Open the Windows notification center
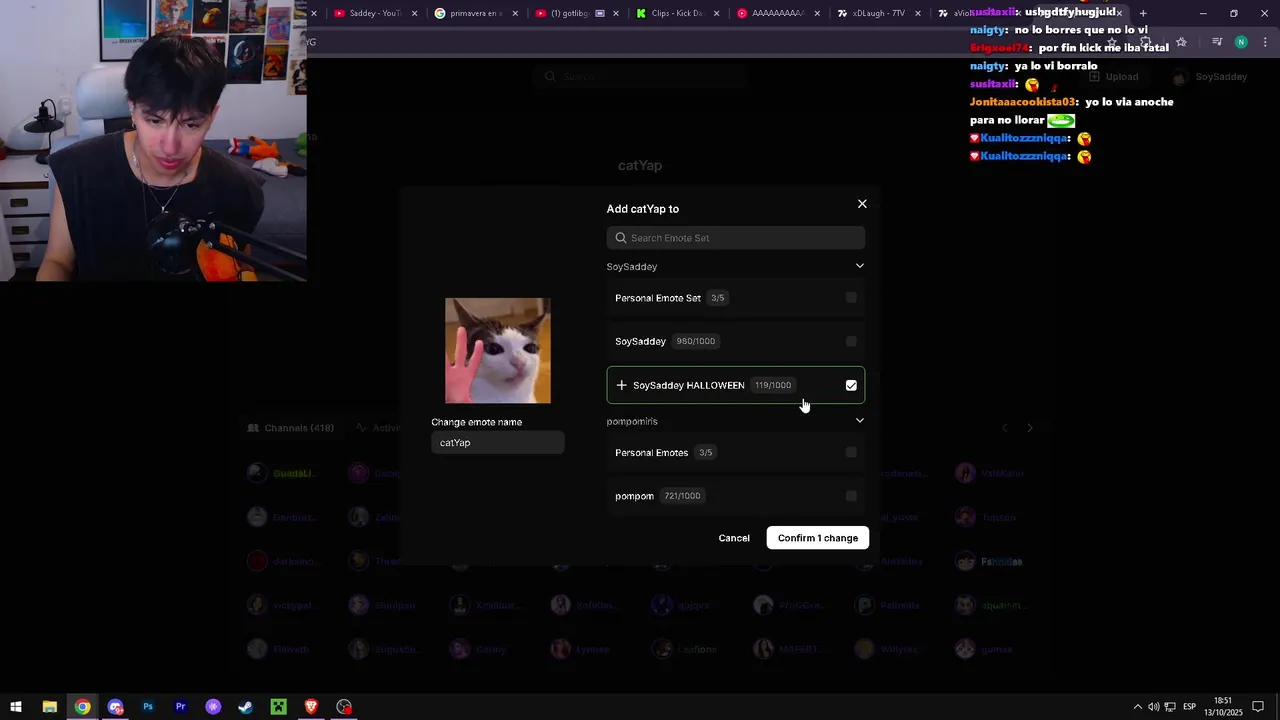 coord(1258,707)
